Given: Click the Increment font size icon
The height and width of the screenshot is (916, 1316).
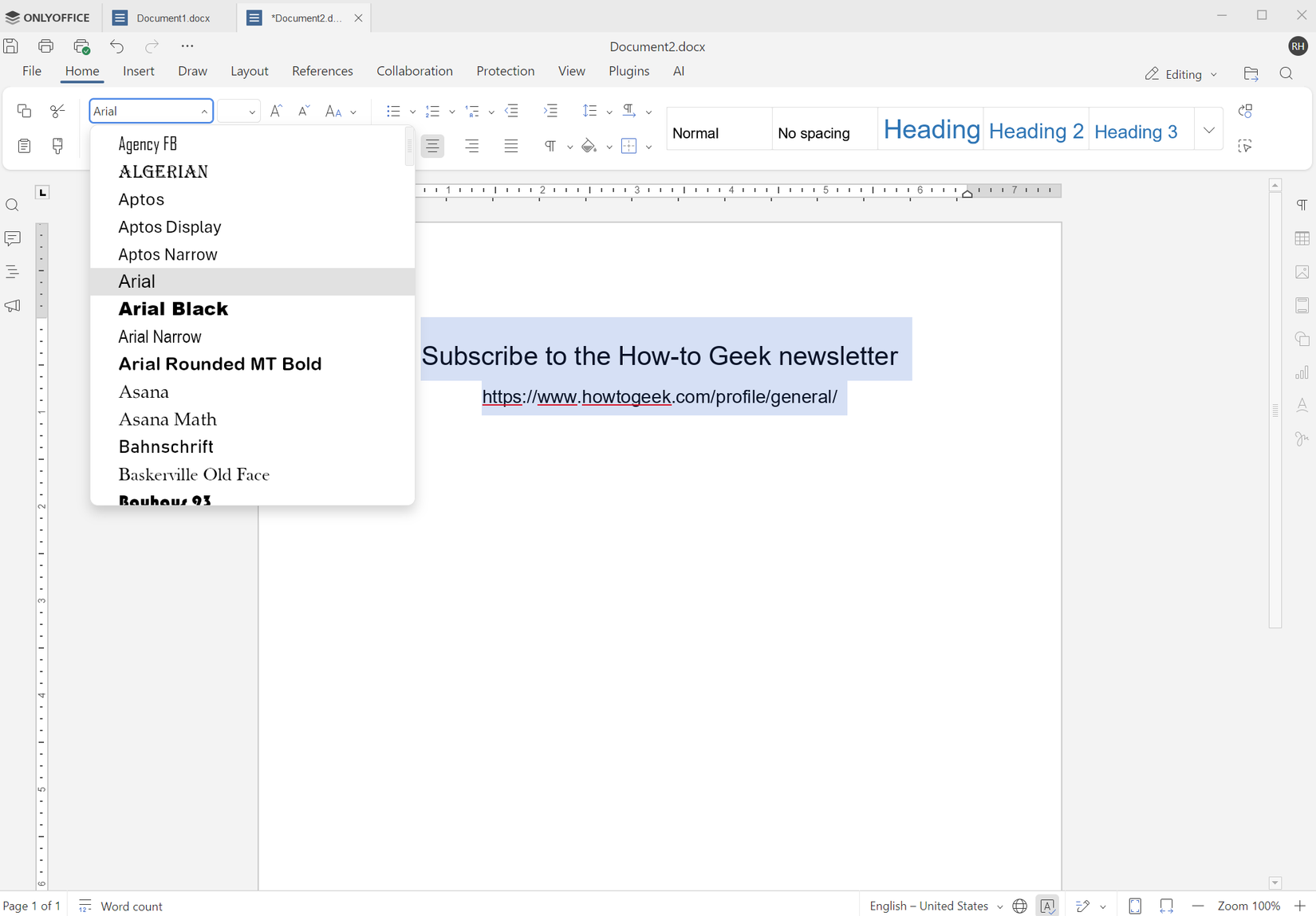Looking at the screenshot, I should (x=276, y=112).
